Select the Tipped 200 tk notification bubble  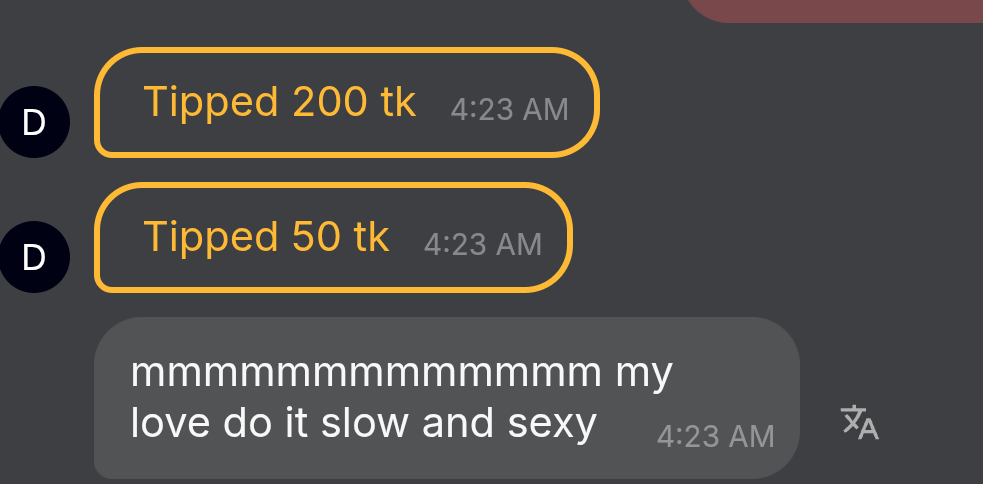[x=347, y=102]
